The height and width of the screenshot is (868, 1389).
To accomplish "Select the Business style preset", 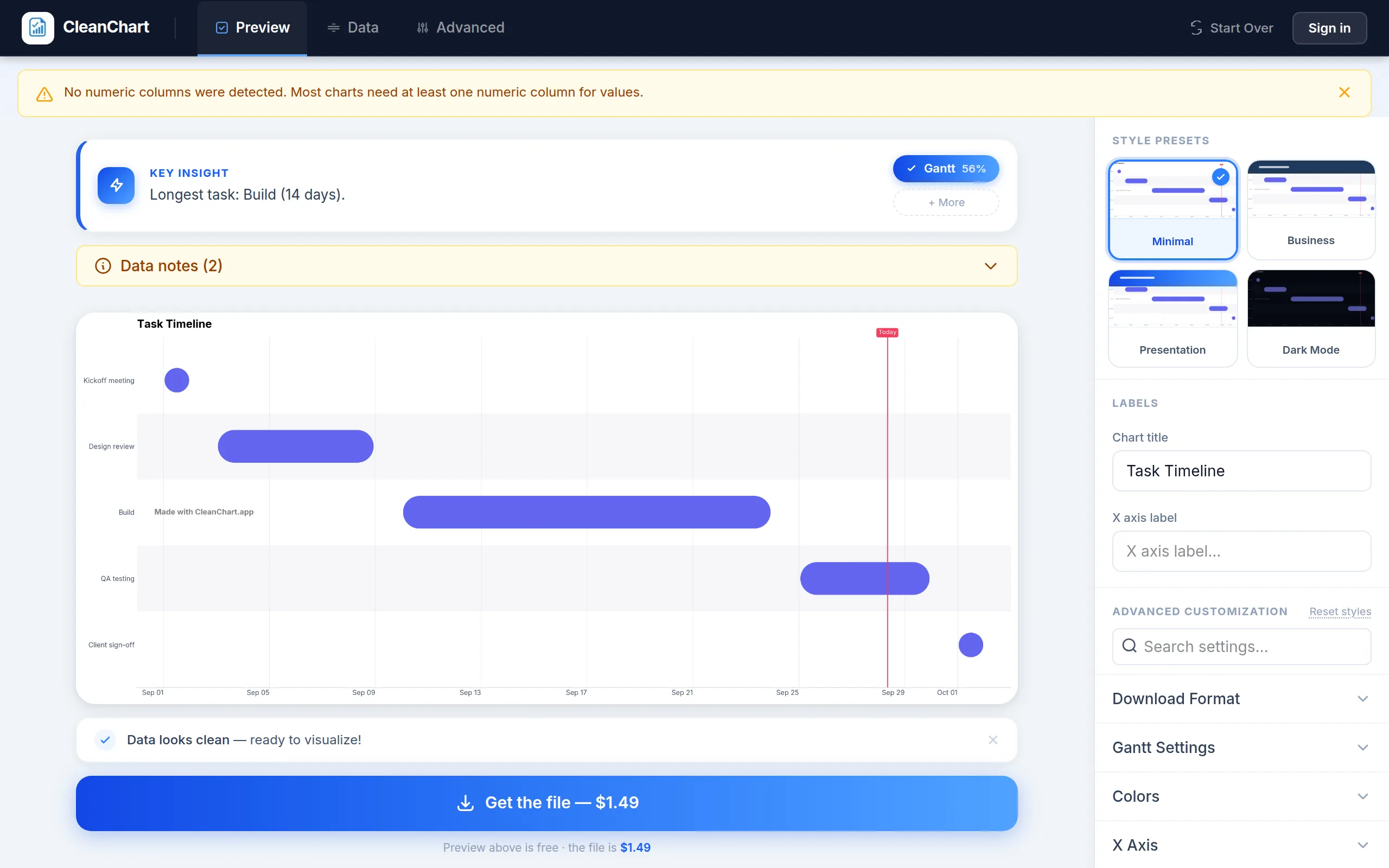I will click(1311, 209).
